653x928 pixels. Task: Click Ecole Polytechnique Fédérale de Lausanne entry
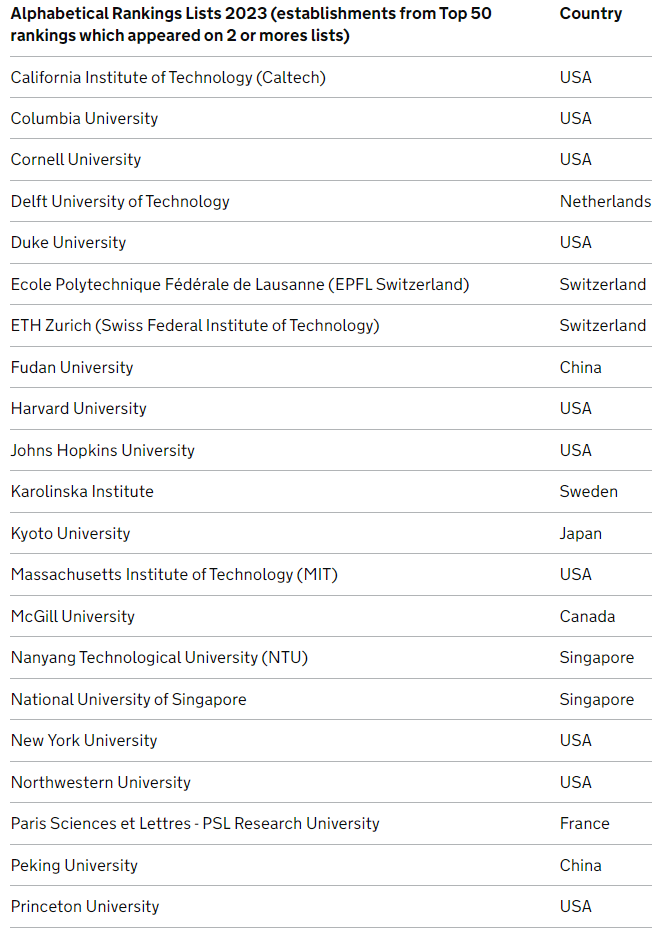tap(240, 285)
